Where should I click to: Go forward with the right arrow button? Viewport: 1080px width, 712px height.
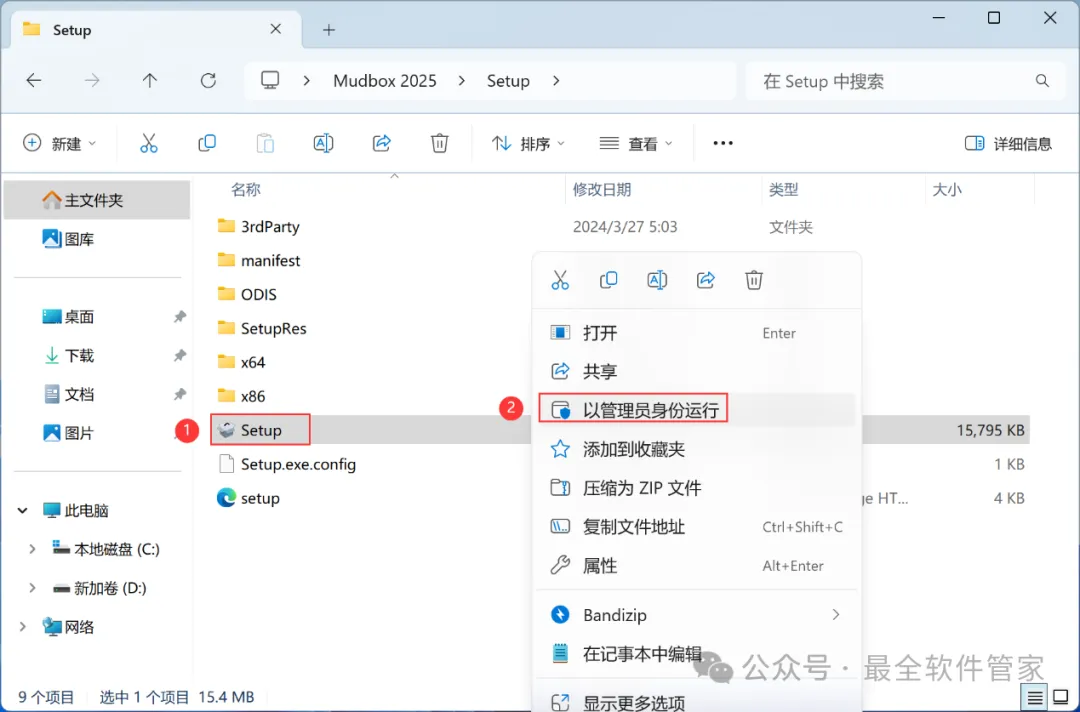pos(92,81)
